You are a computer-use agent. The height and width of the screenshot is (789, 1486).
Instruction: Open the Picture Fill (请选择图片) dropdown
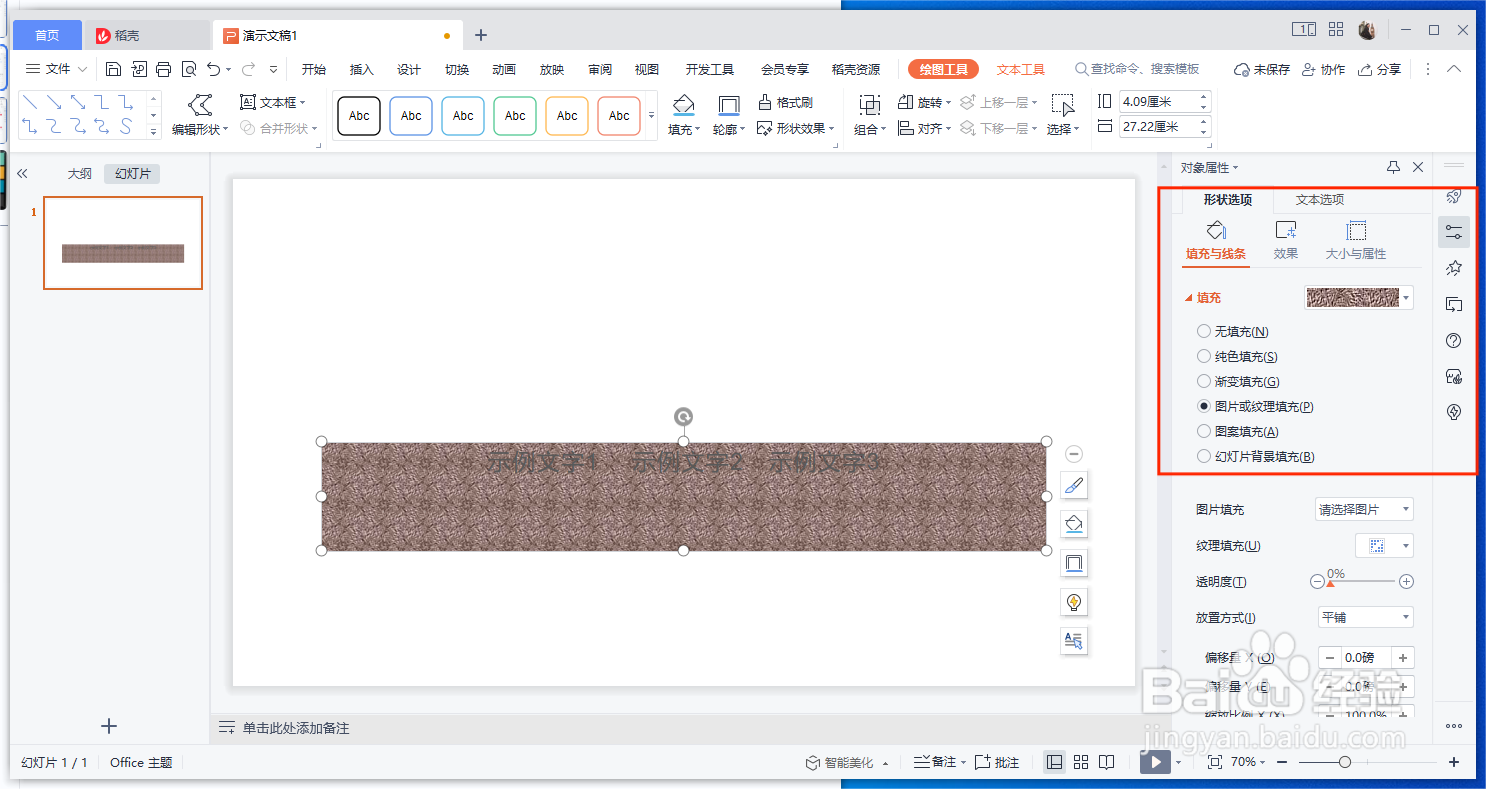pyautogui.click(x=1364, y=509)
